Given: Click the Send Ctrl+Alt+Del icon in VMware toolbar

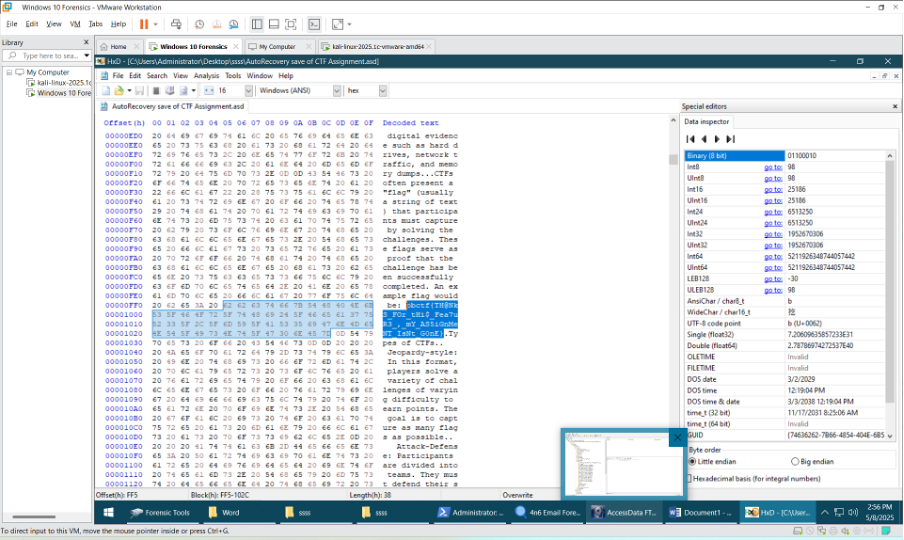Looking at the screenshot, I should pyautogui.click(x=176, y=24).
